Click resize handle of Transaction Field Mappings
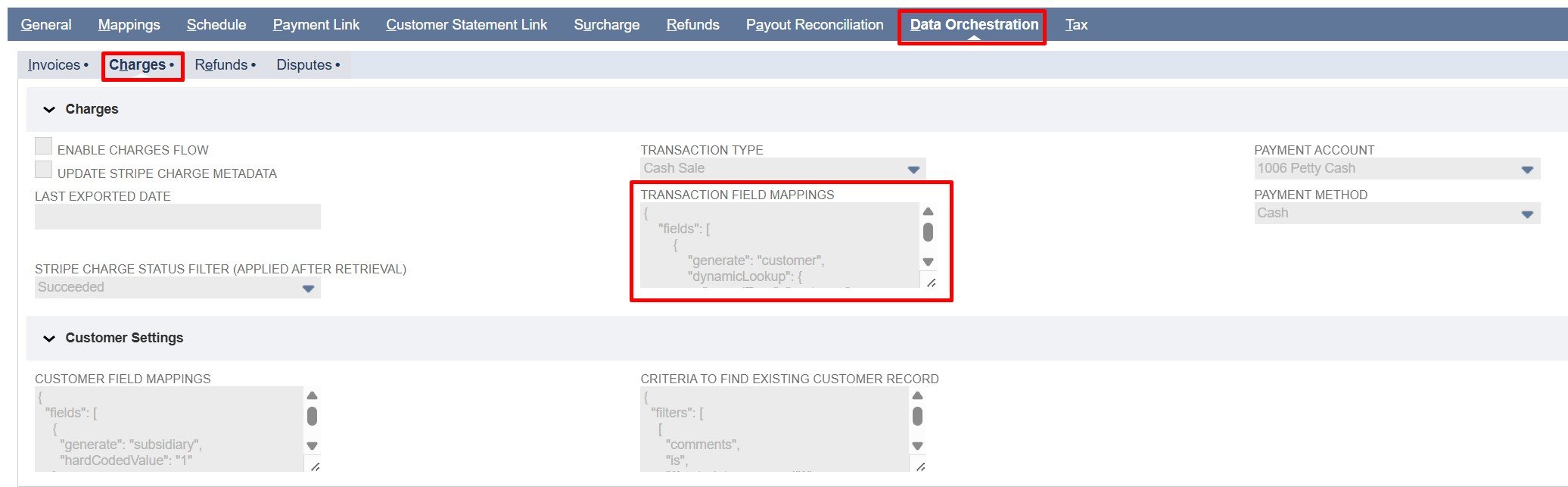This screenshot has width=1568, height=487. pos(931,283)
